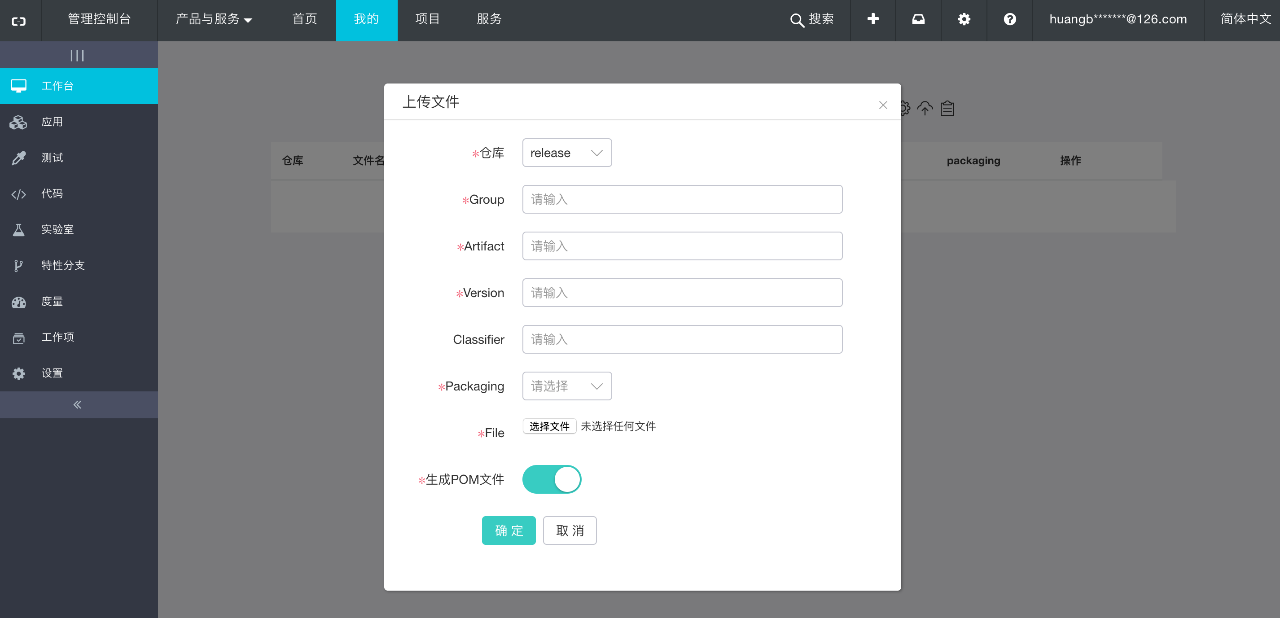Select the 我的 tab
The width and height of the screenshot is (1280, 618).
point(366,19)
